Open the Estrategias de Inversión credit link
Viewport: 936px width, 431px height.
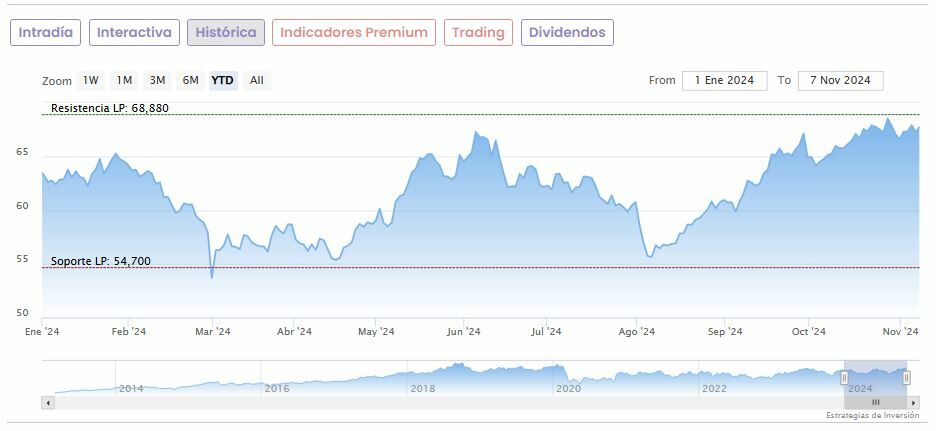click(872, 415)
